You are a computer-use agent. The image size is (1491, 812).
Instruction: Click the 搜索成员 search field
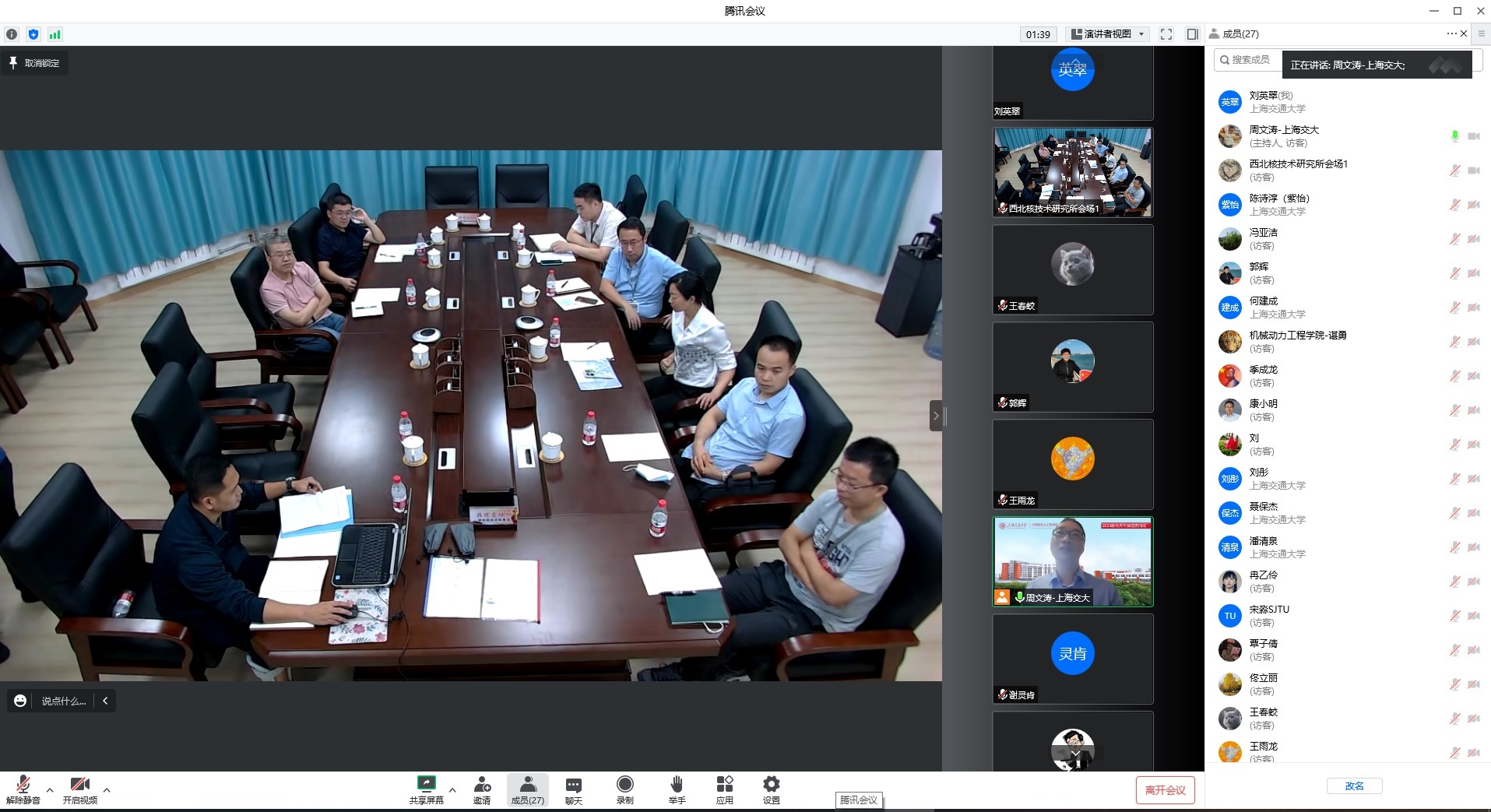pos(1249,60)
